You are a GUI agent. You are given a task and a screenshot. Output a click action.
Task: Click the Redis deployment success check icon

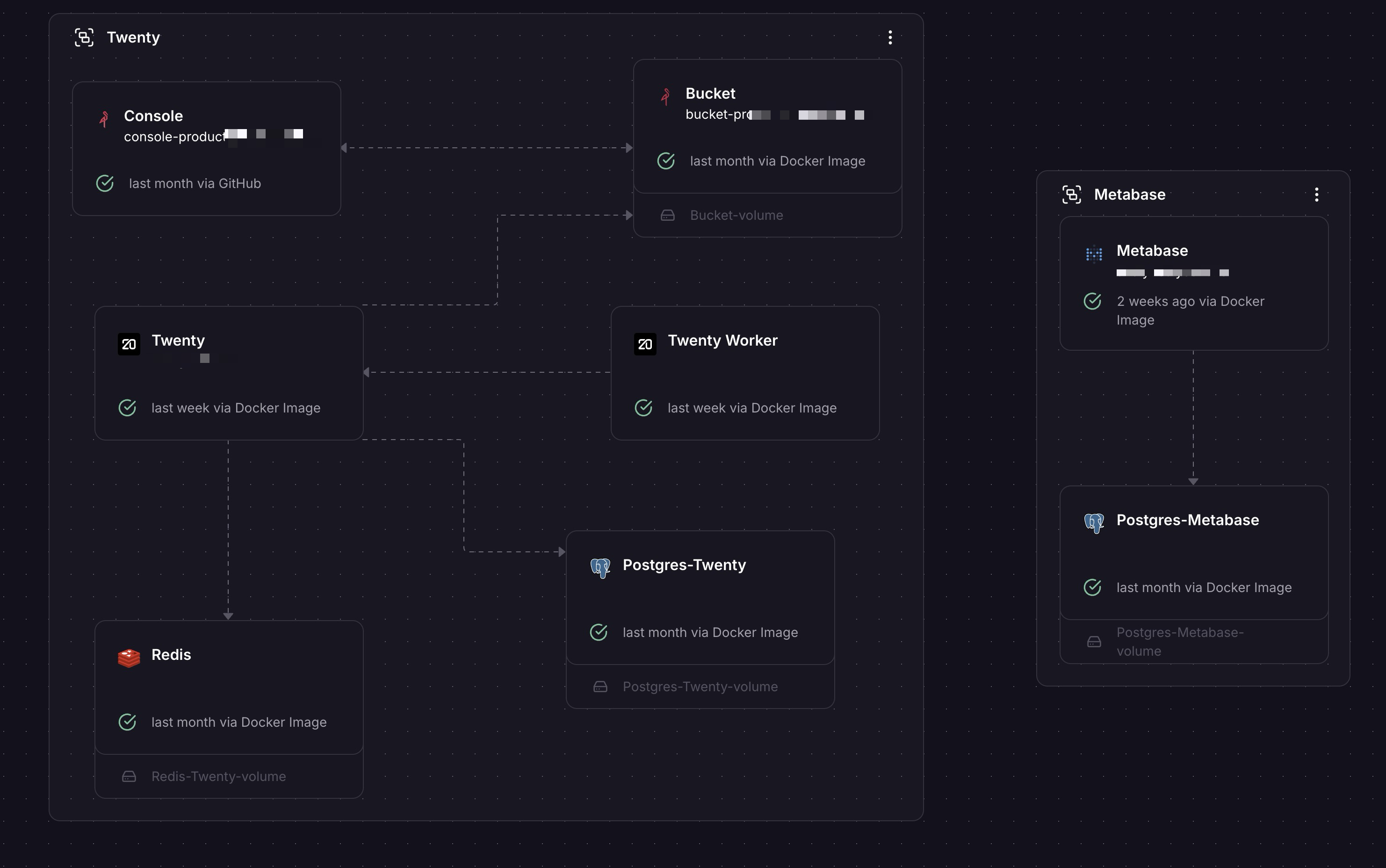(x=127, y=722)
